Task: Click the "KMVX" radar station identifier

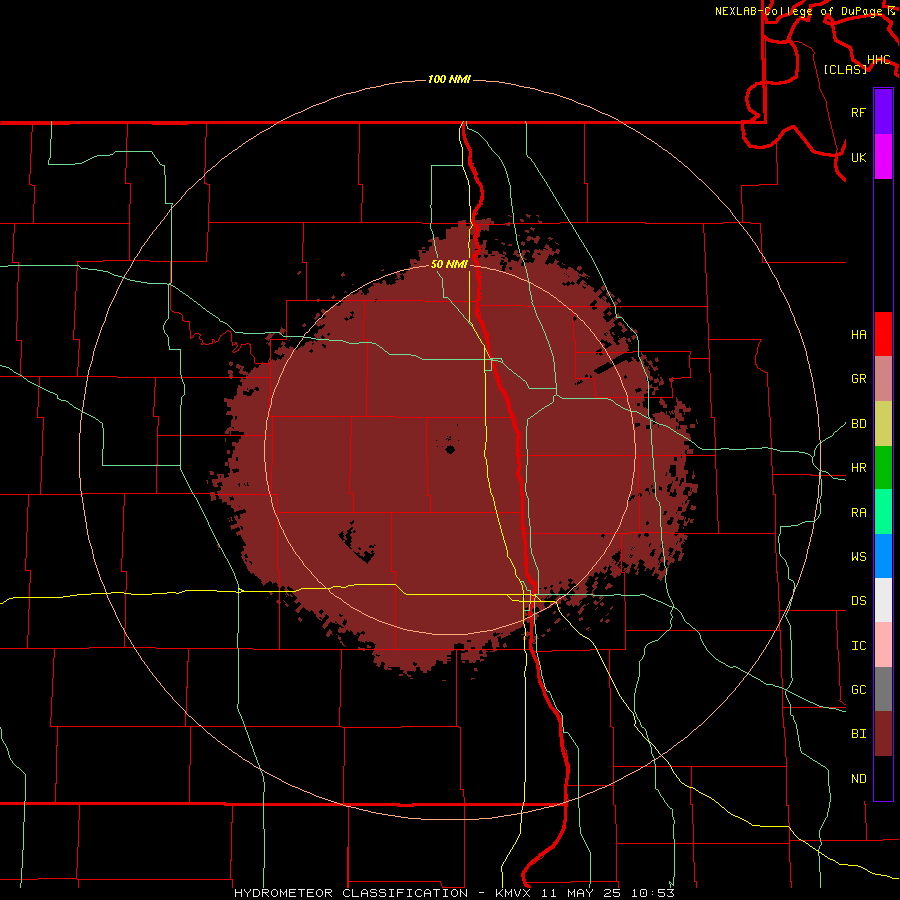Action: pyautogui.click(x=513, y=893)
